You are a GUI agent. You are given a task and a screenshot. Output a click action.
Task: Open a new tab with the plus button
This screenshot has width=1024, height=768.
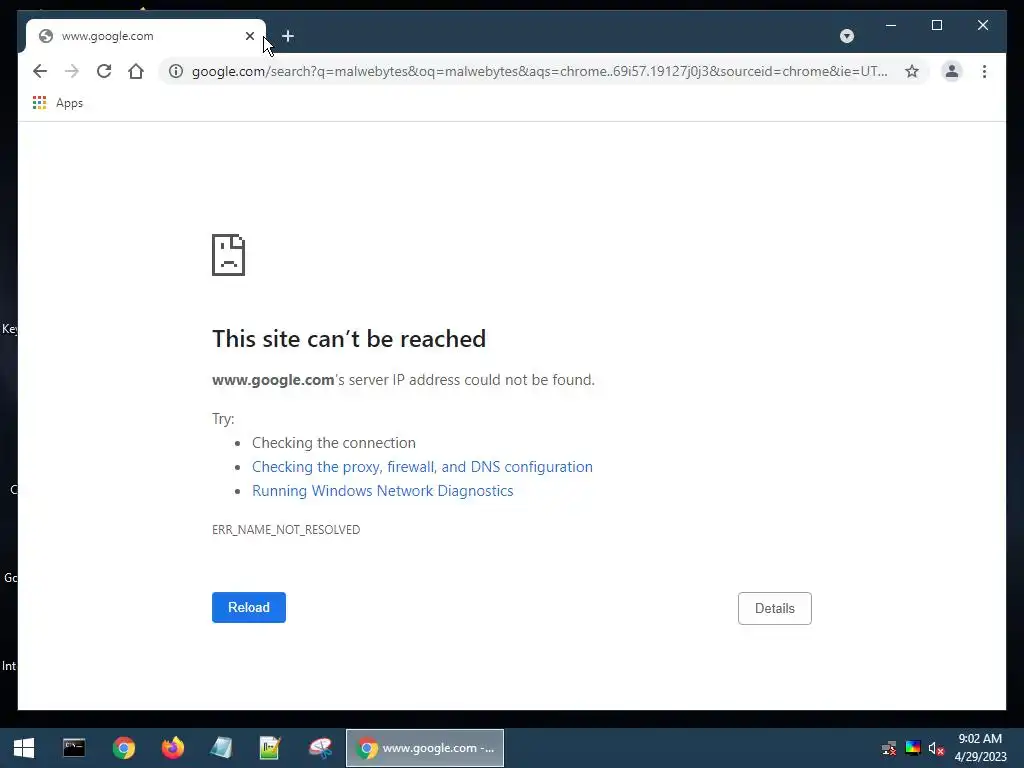click(288, 36)
